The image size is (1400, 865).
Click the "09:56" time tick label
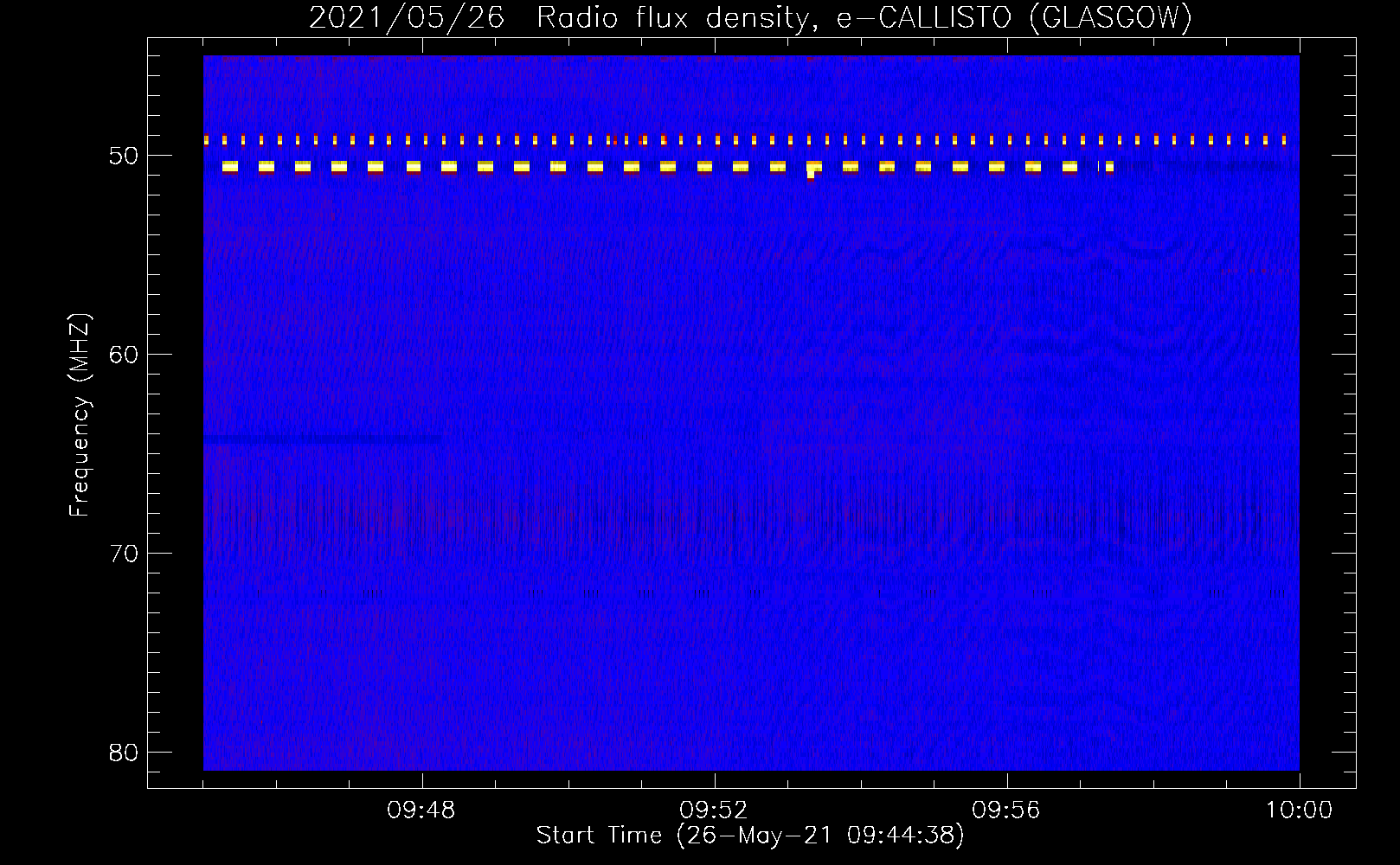1006,811
